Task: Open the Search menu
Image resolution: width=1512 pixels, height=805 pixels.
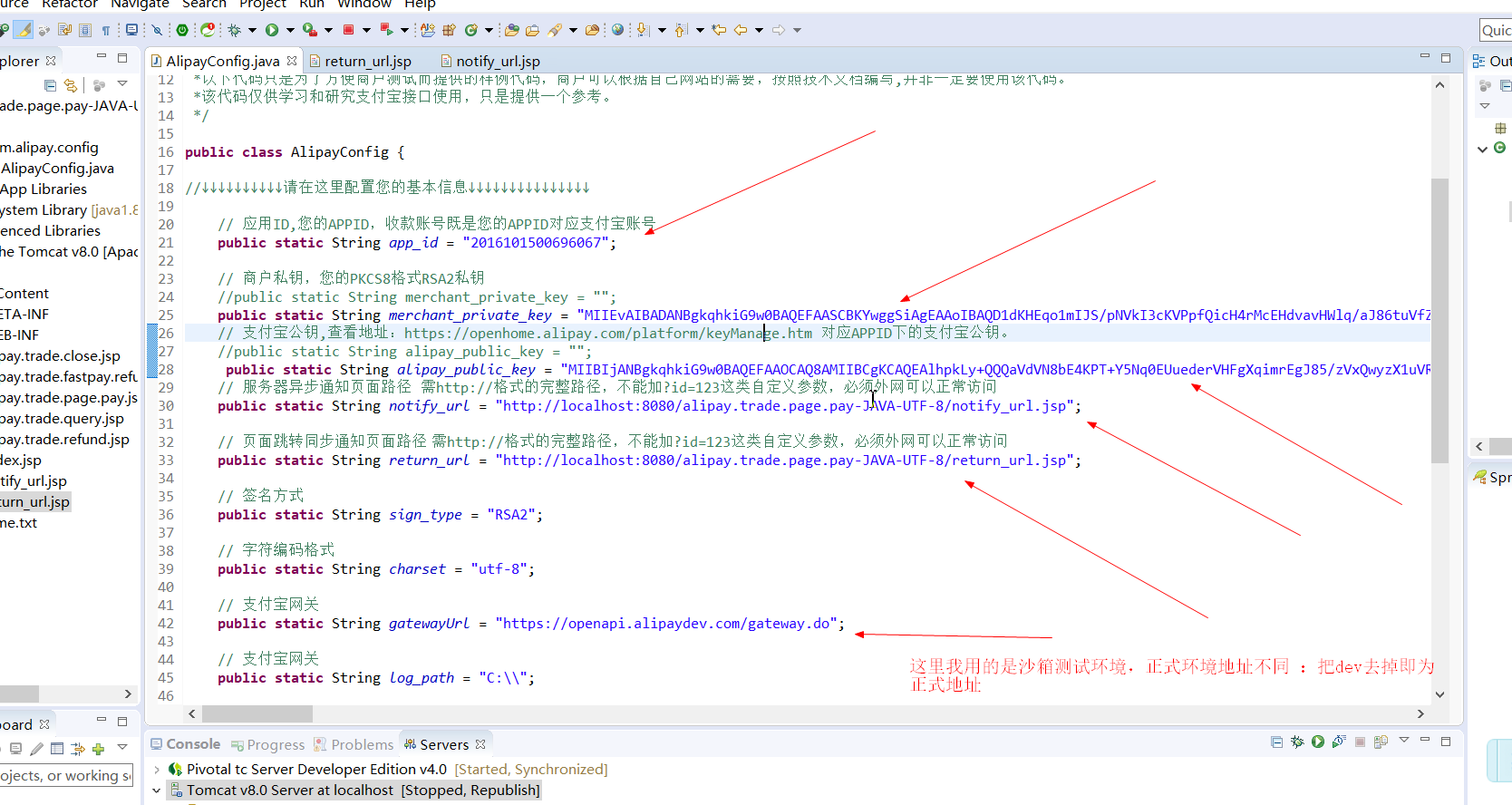Action: coord(204,4)
